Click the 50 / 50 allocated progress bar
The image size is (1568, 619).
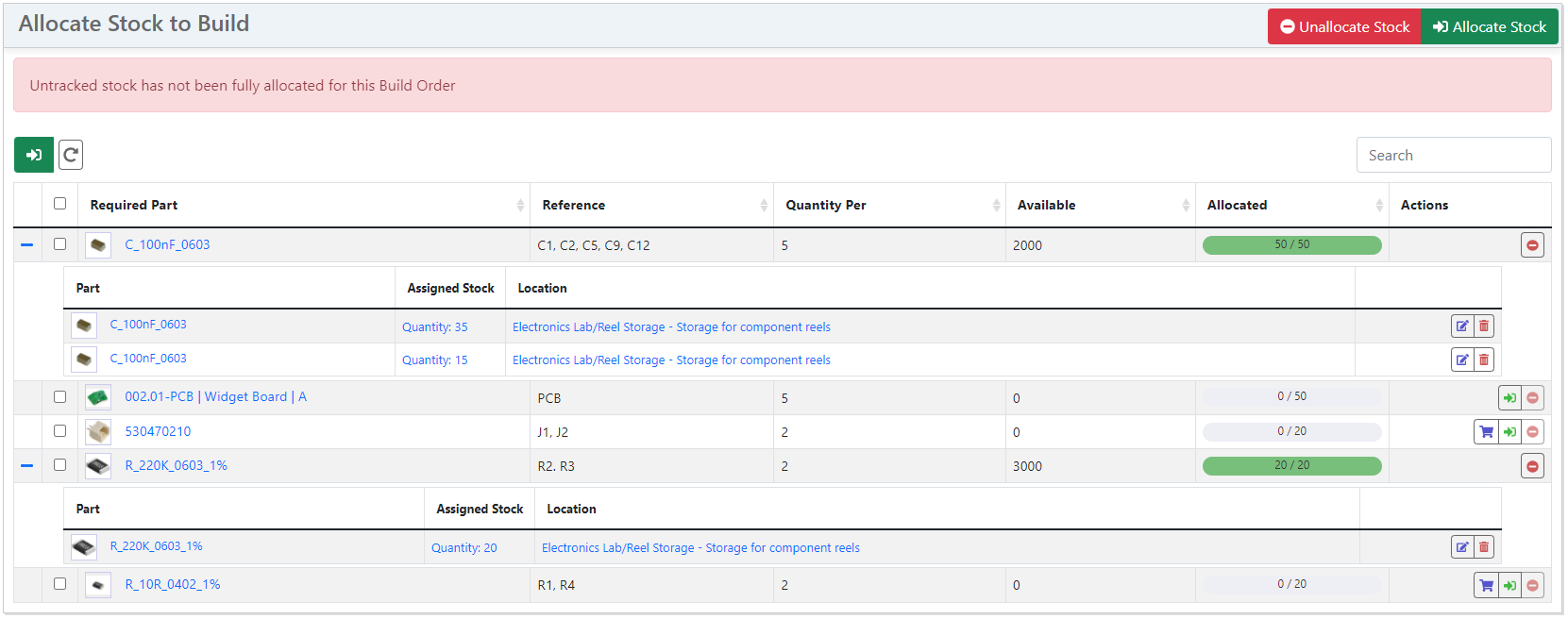point(1291,245)
